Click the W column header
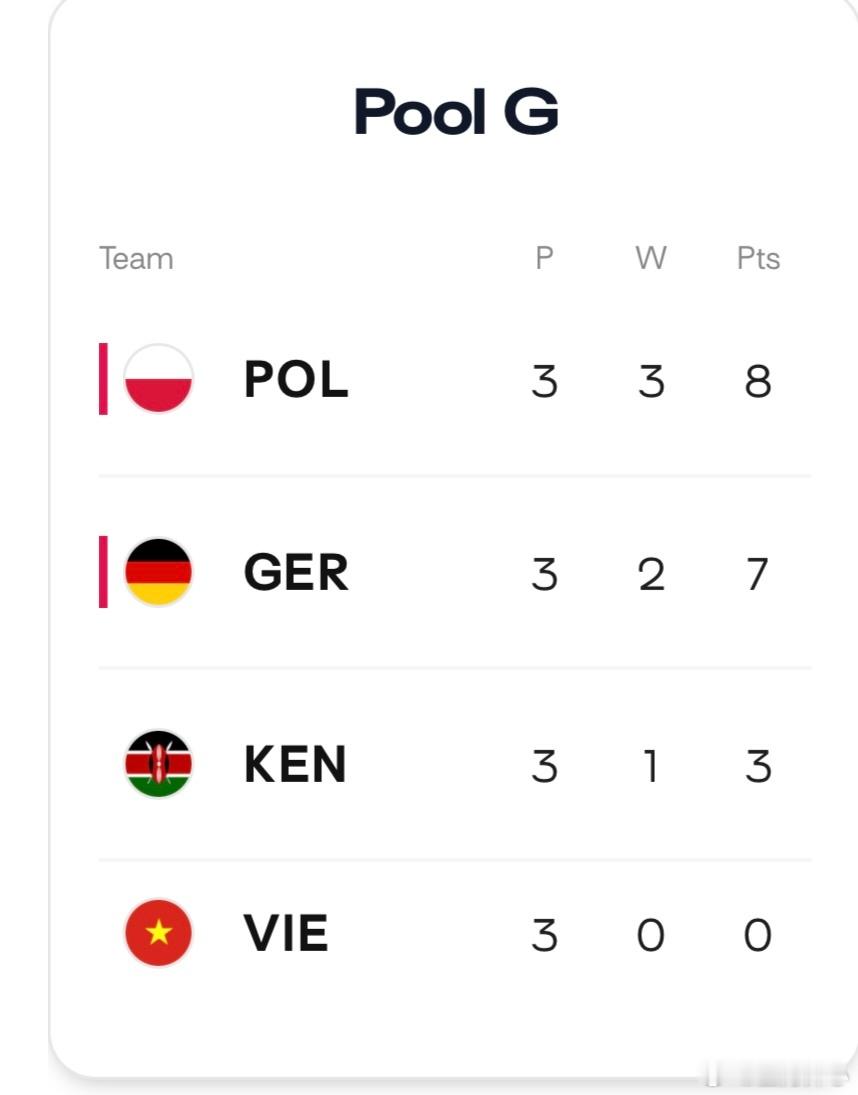Viewport: 858px width, 1095px height. point(651,258)
